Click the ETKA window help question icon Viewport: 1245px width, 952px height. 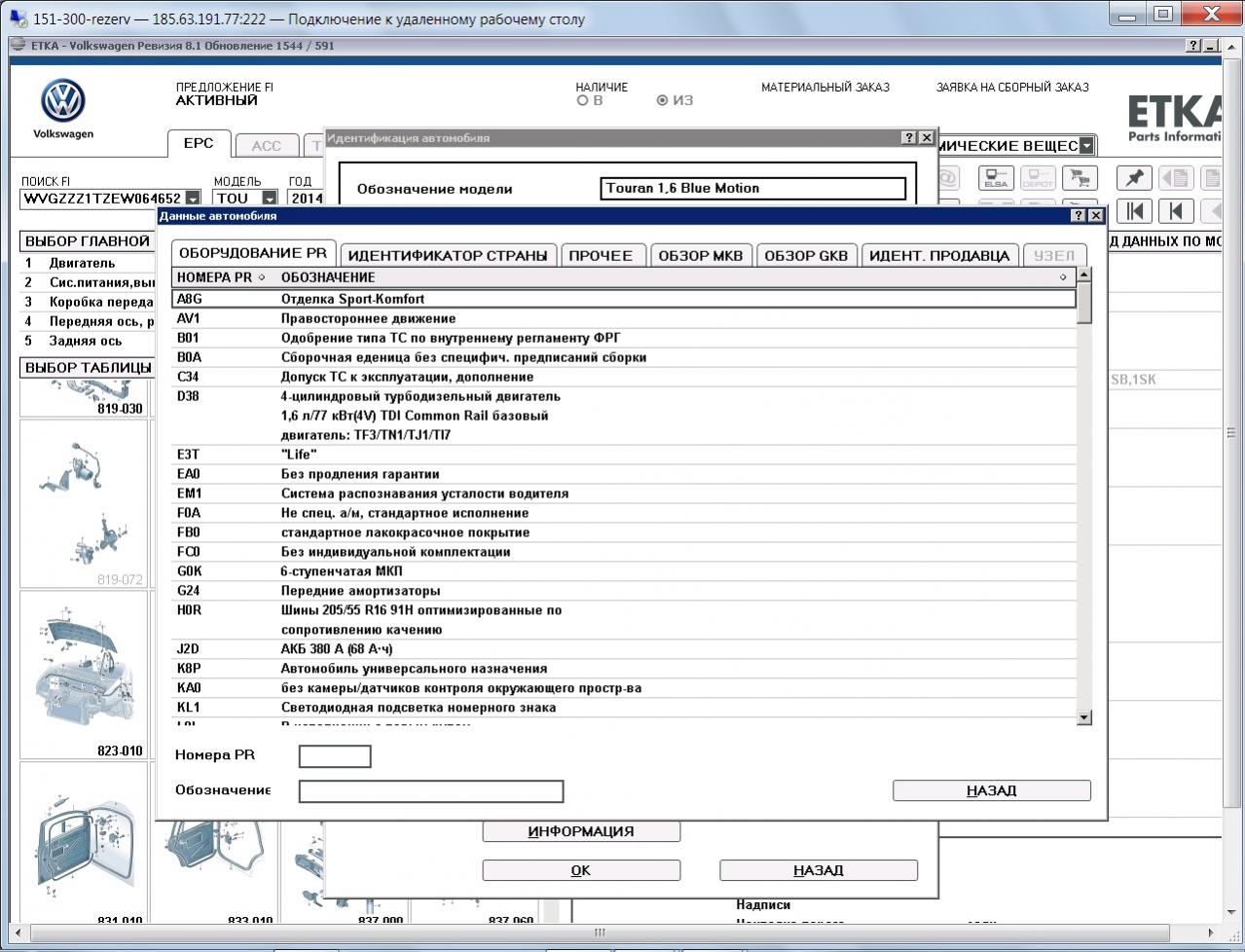point(1193,46)
